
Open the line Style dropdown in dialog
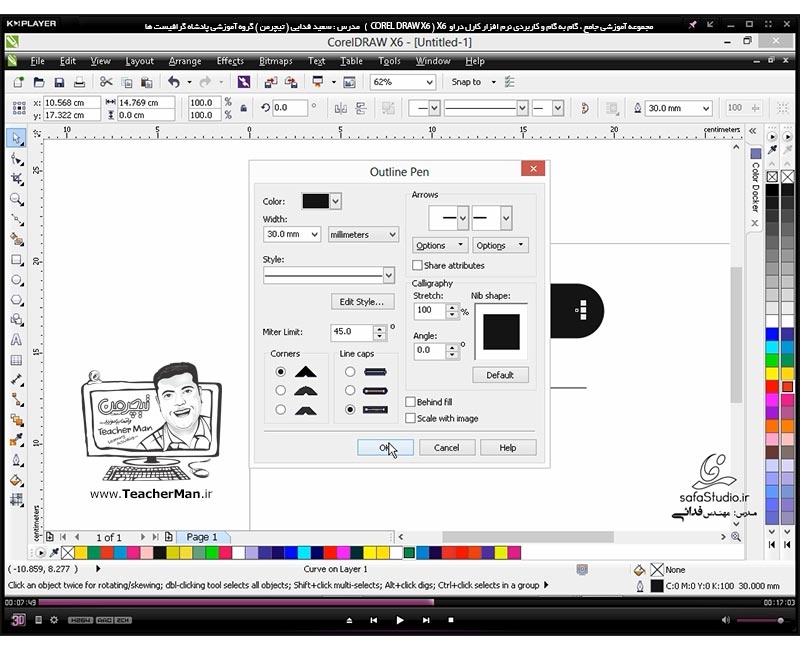388,276
